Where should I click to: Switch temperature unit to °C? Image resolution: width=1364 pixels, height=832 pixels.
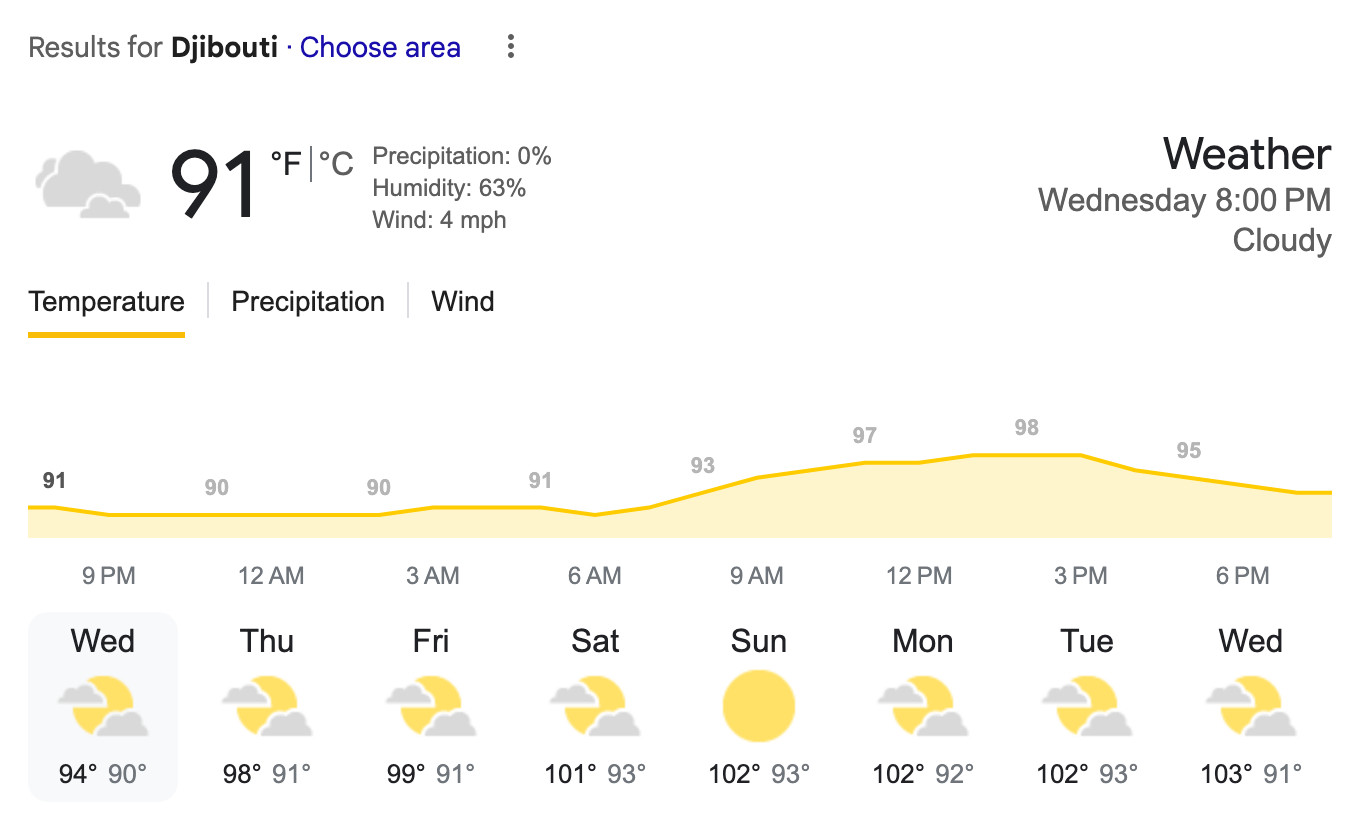coord(337,164)
